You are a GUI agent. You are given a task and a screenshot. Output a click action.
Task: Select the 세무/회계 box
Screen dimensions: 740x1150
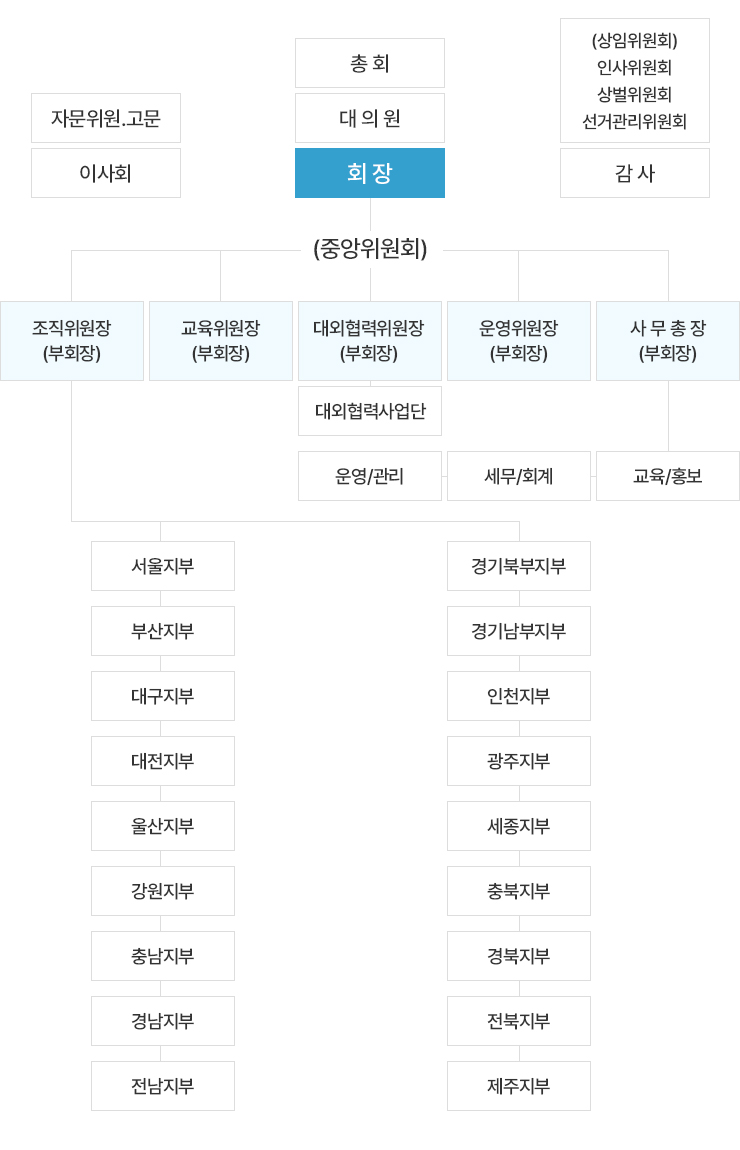tap(519, 476)
